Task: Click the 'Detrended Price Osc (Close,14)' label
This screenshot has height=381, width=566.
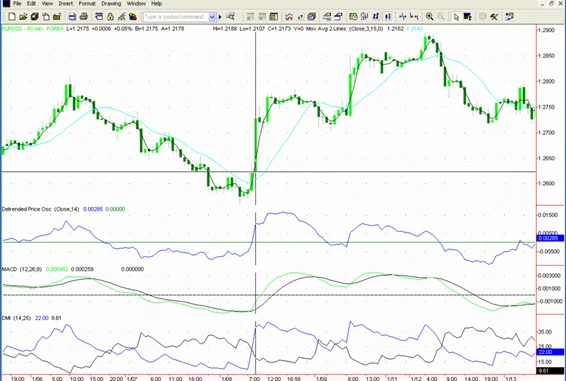Action: click(40, 209)
